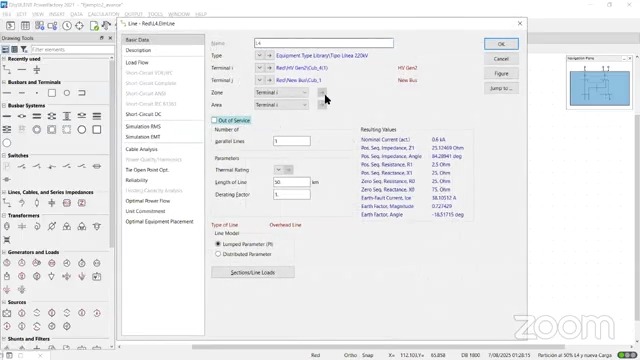Image resolution: width=640 pixels, height=360 pixels.
Task: Click the Length of Line input field
Action: point(291,182)
